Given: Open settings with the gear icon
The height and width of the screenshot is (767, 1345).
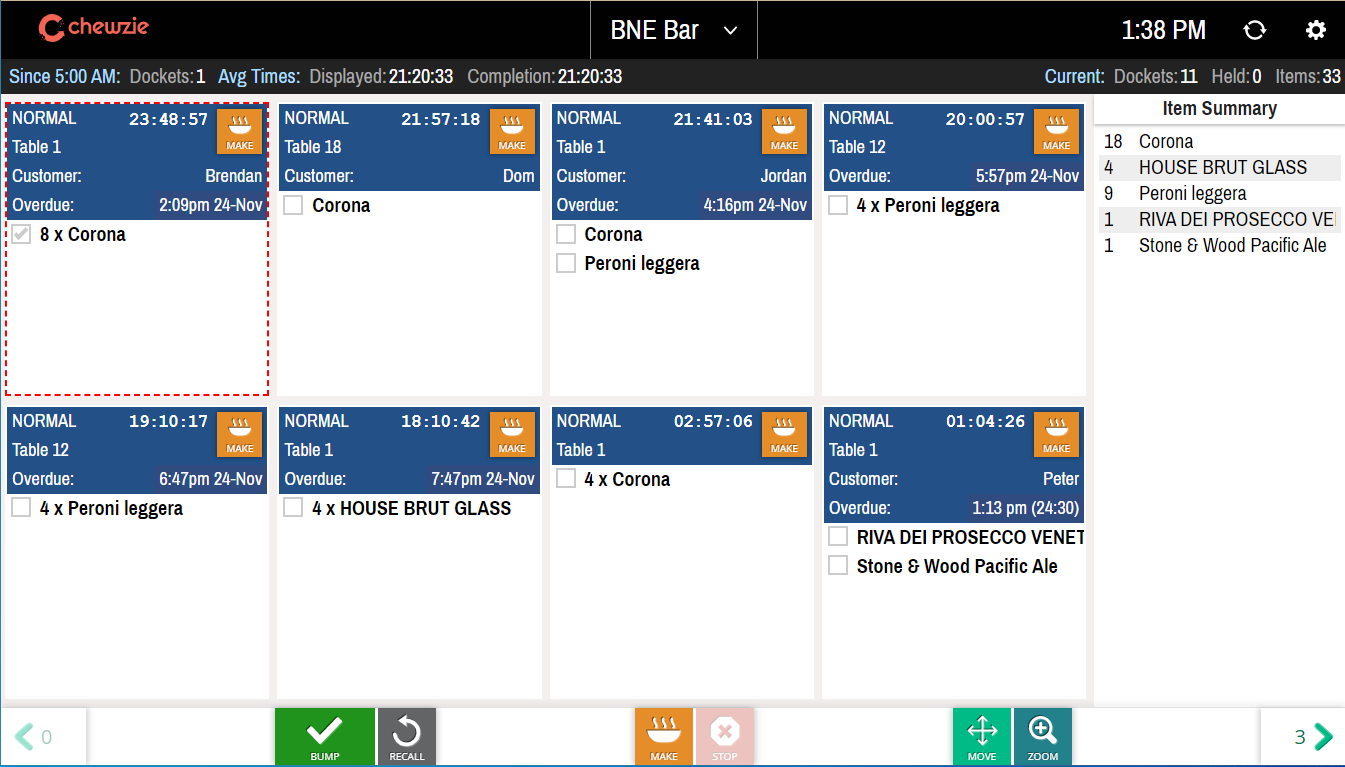Looking at the screenshot, I should 1316,30.
